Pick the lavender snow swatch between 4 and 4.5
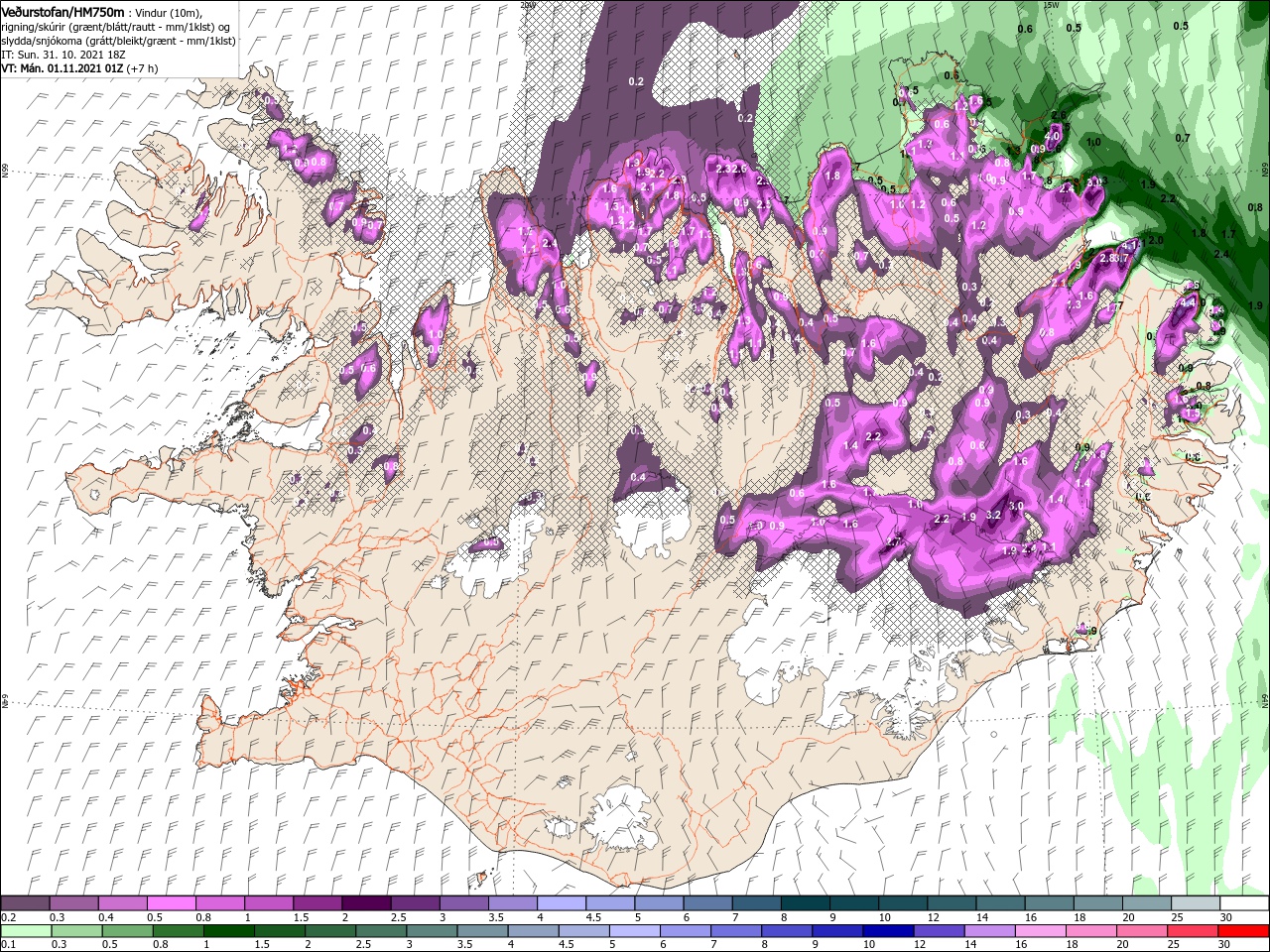 pos(561,903)
